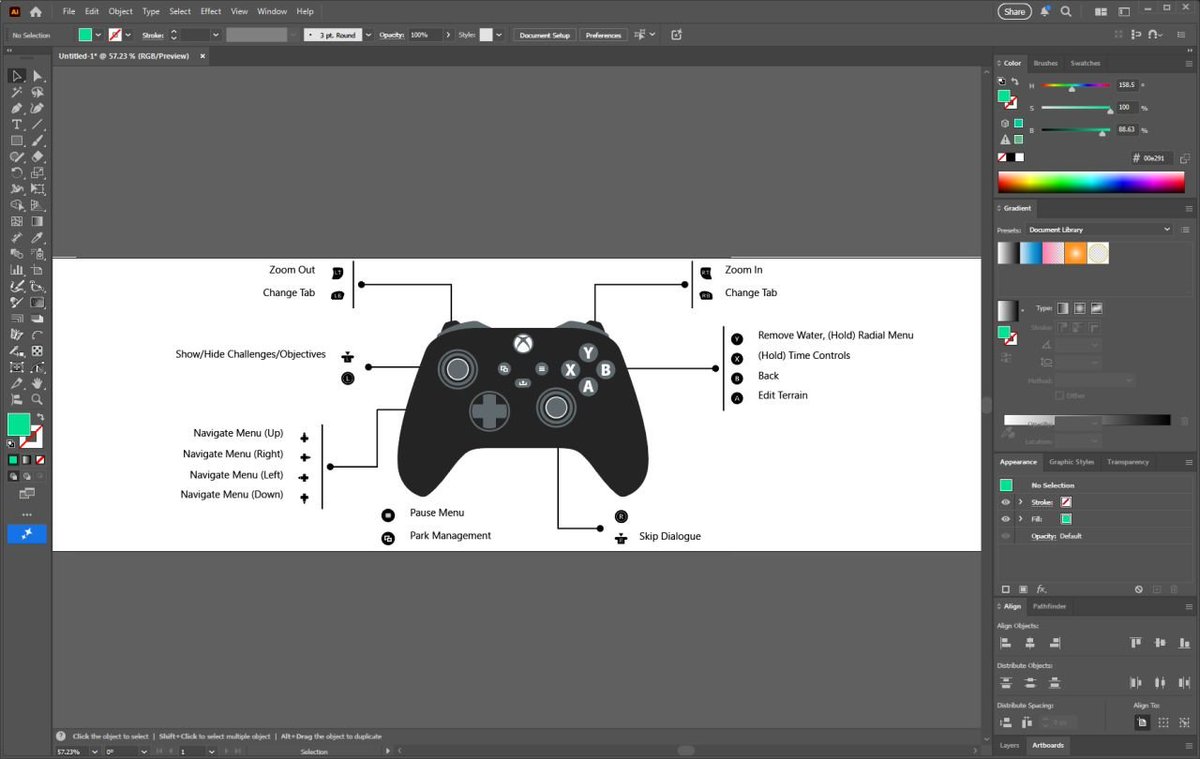Image resolution: width=1200 pixels, height=759 pixels.
Task: Select the Zoom tool
Action: 38,399
